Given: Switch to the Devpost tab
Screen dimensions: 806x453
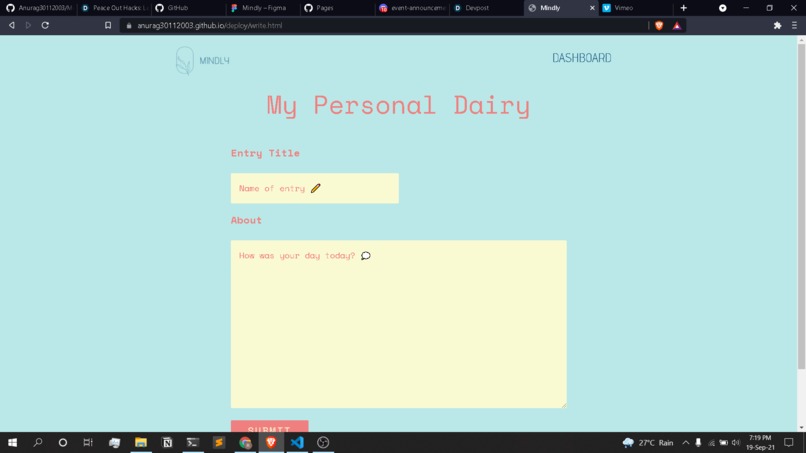Looking at the screenshot, I should [486, 8].
